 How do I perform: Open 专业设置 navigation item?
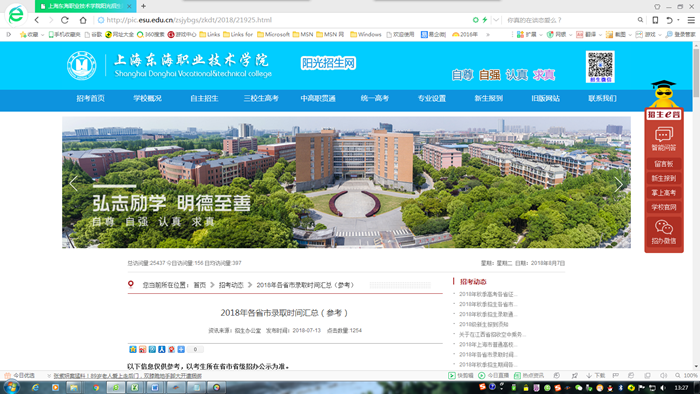click(432, 98)
